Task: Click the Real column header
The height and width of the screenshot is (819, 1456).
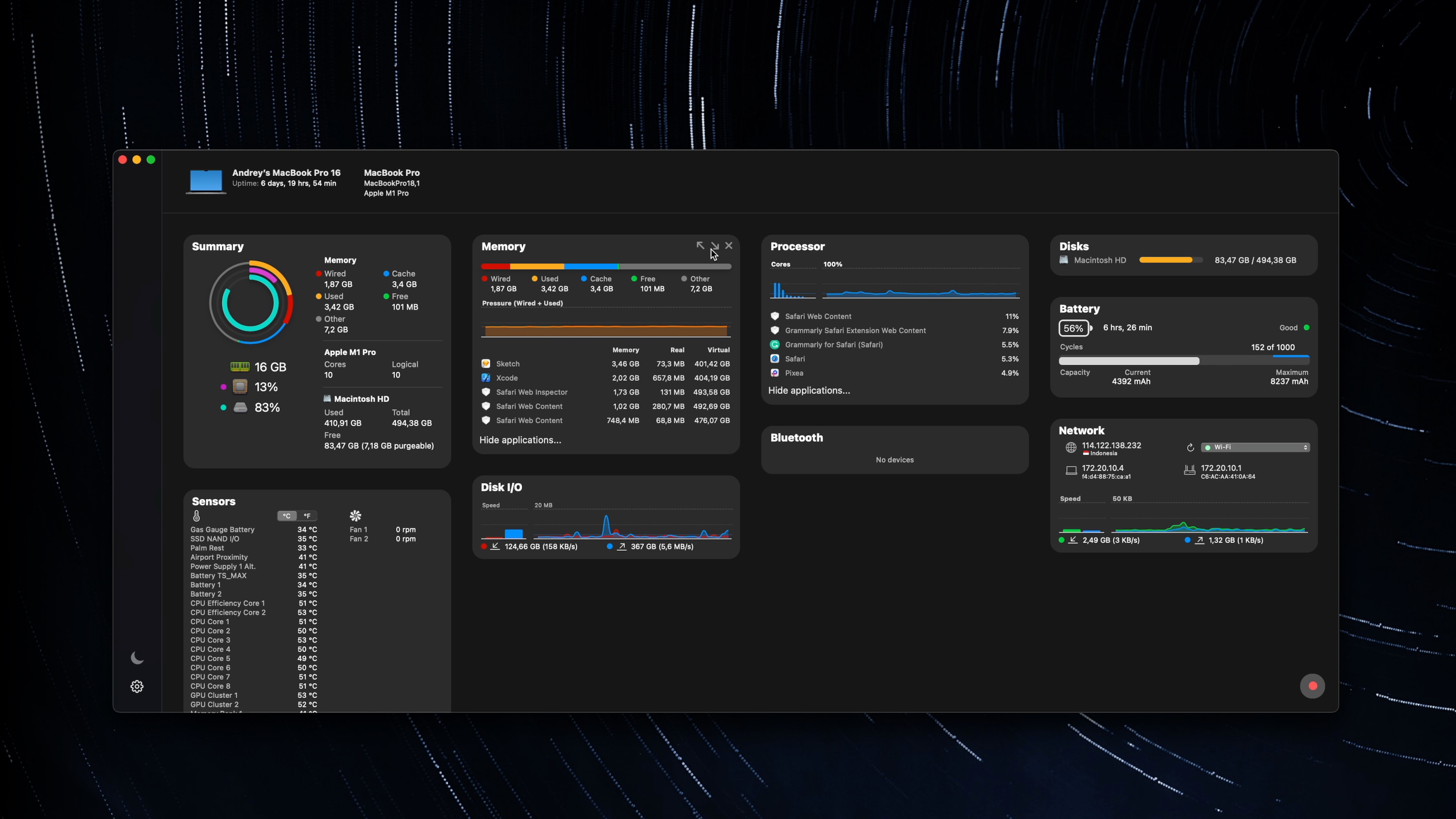Action: click(677, 350)
